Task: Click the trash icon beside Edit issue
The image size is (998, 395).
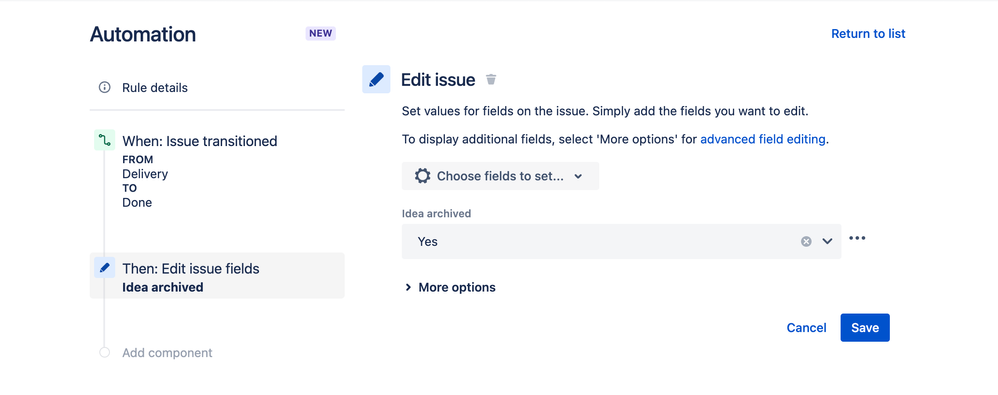Action: click(491, 80)
